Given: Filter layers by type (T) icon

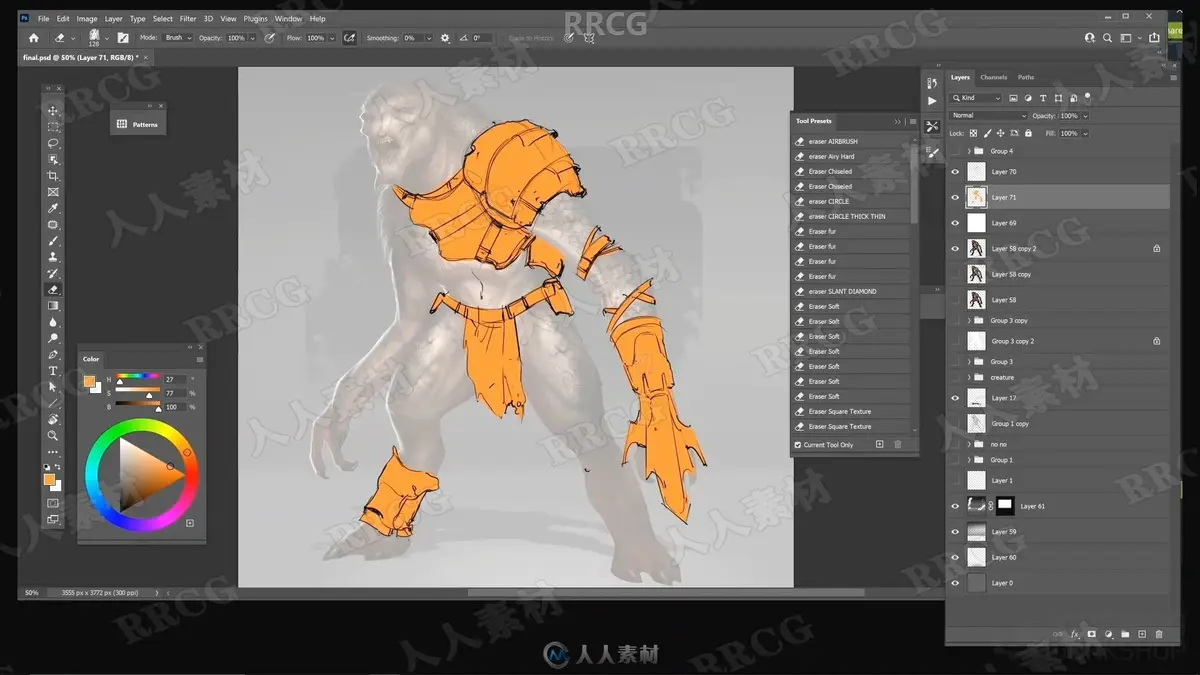Looking at the screenshot, I should 1043,98.
